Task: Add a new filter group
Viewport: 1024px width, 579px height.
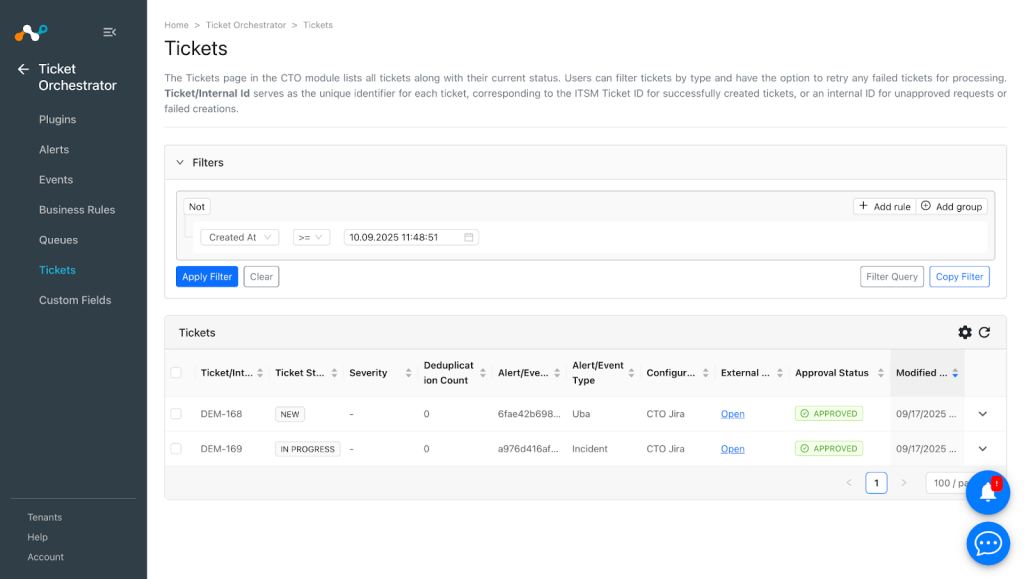Action: (x=952, y=206)
